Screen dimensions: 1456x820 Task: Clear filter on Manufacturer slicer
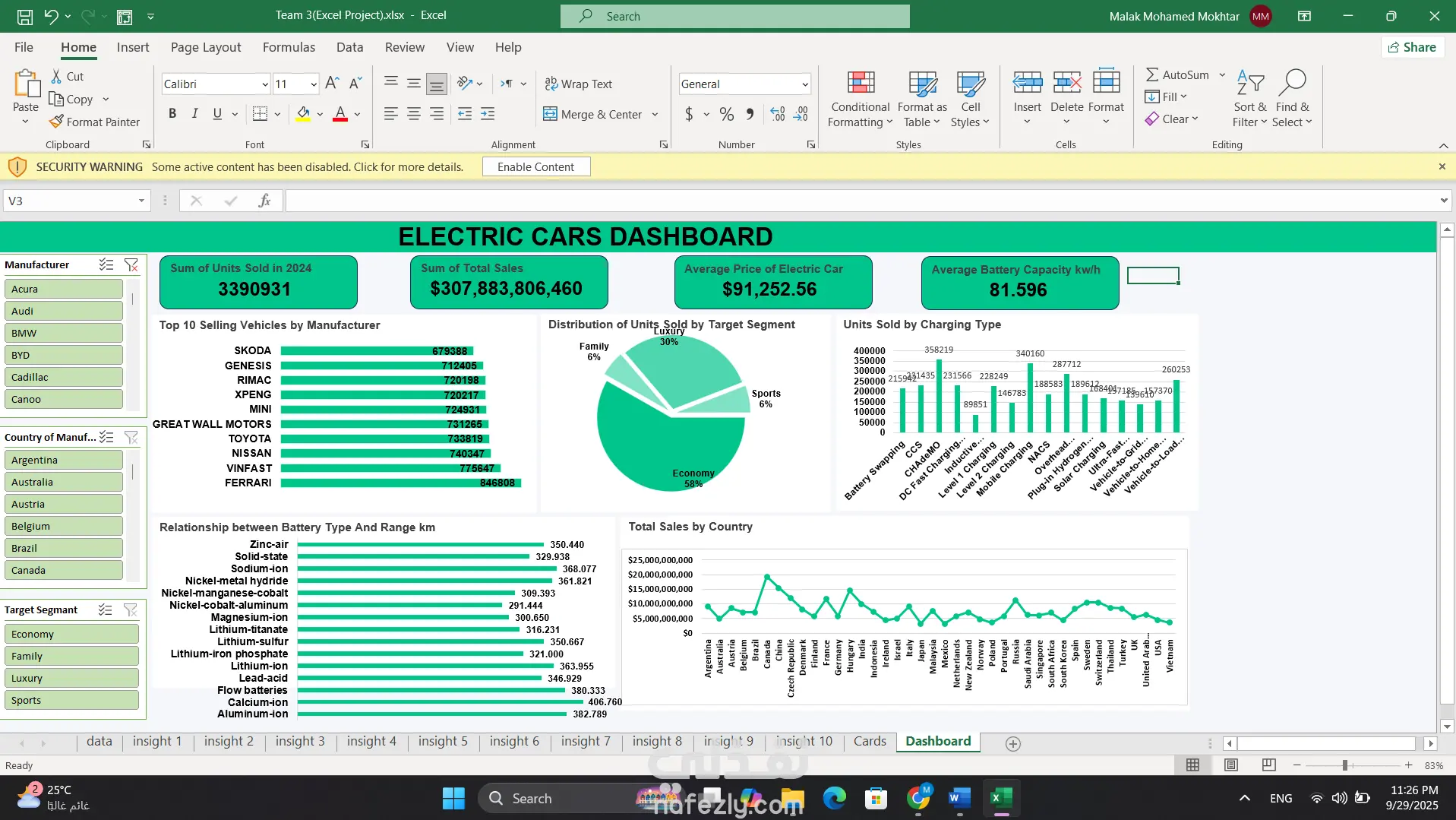pos(131,264)
